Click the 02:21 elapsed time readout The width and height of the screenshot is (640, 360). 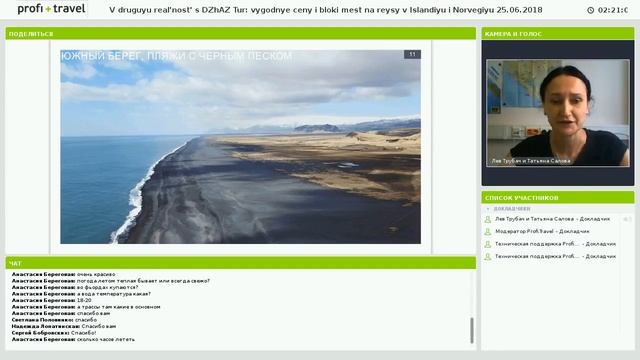point(613,10)
